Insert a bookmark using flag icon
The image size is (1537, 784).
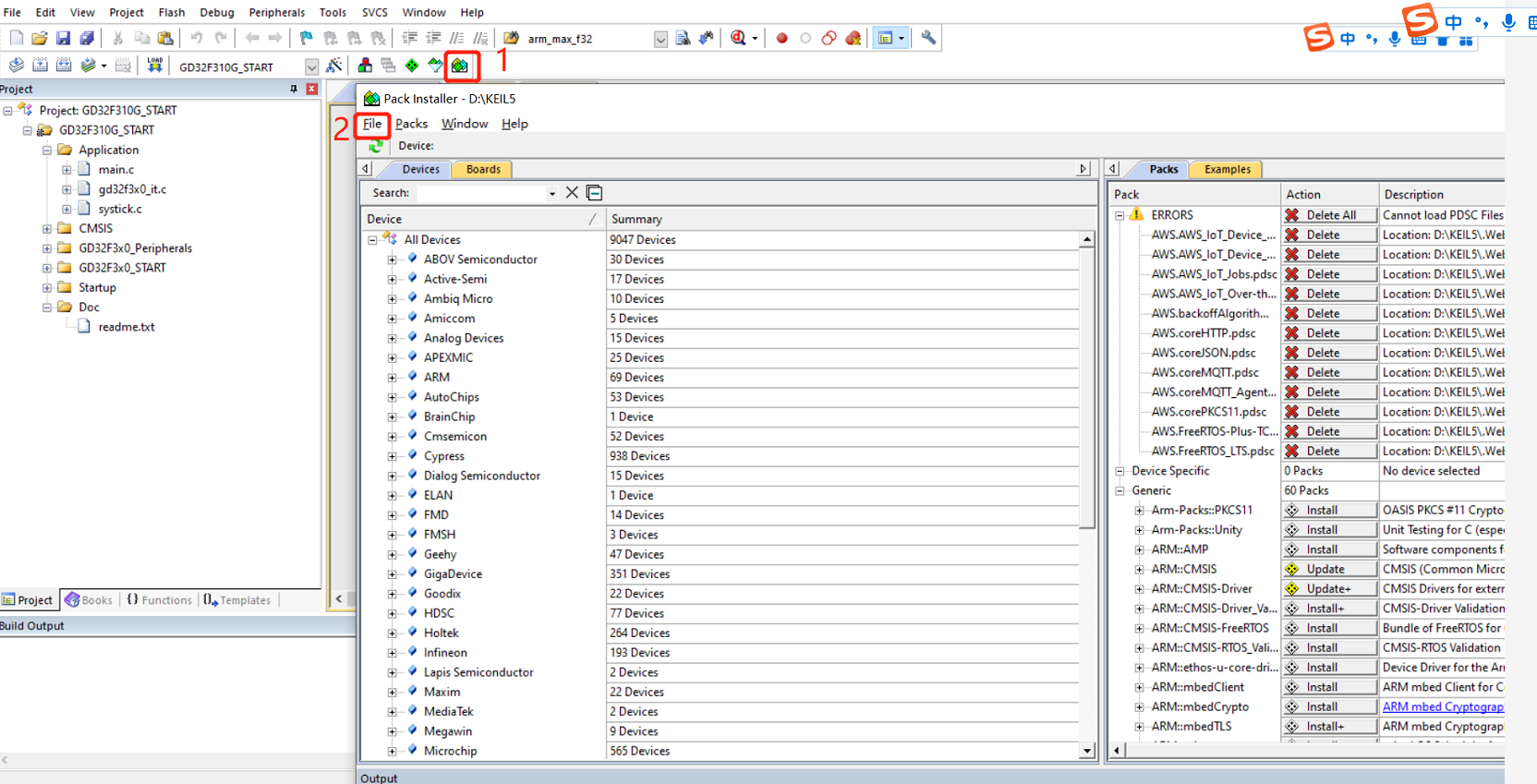pos(306,38)
